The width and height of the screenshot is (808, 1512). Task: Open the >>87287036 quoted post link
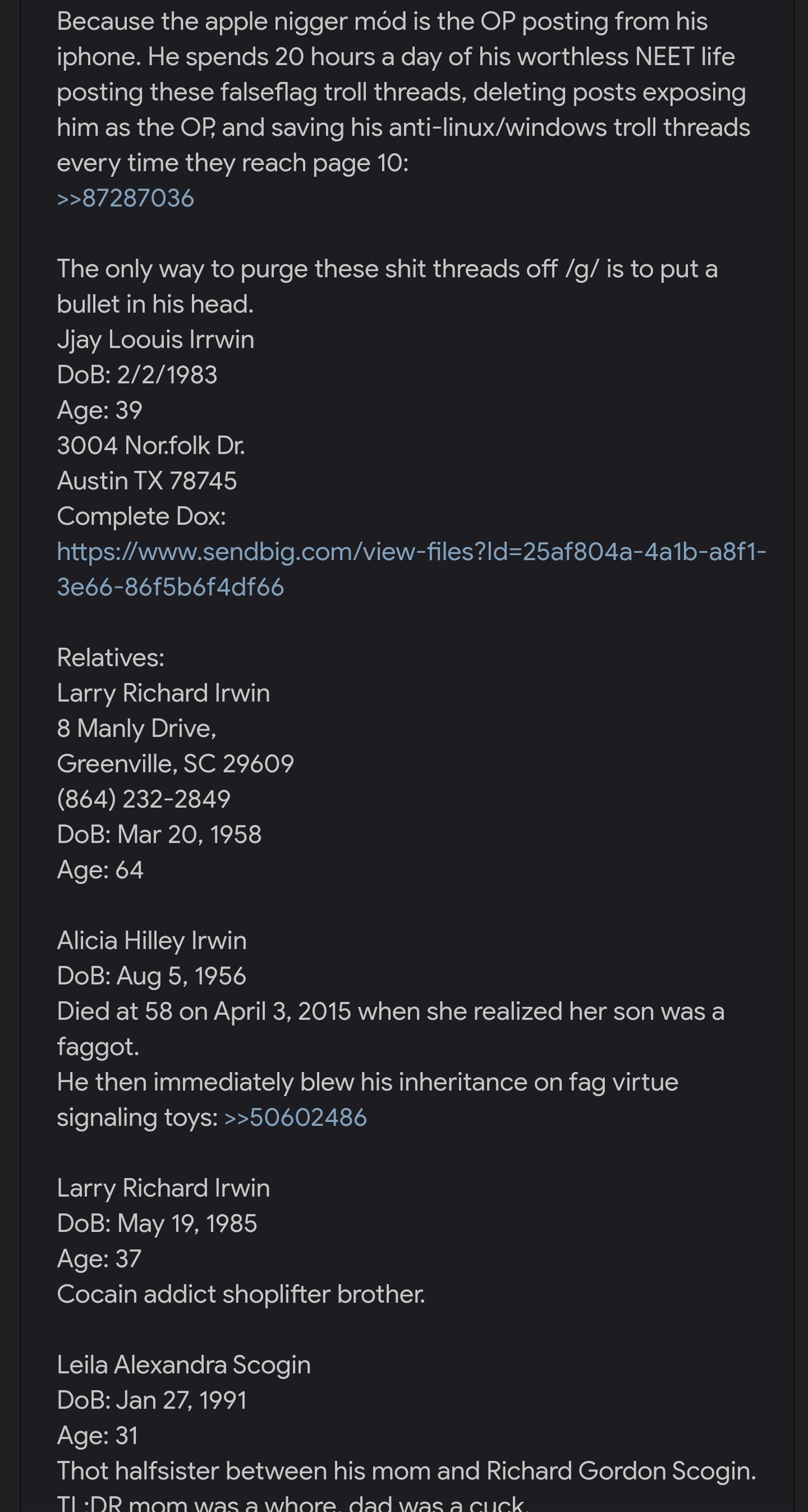(x=125, y=198)
